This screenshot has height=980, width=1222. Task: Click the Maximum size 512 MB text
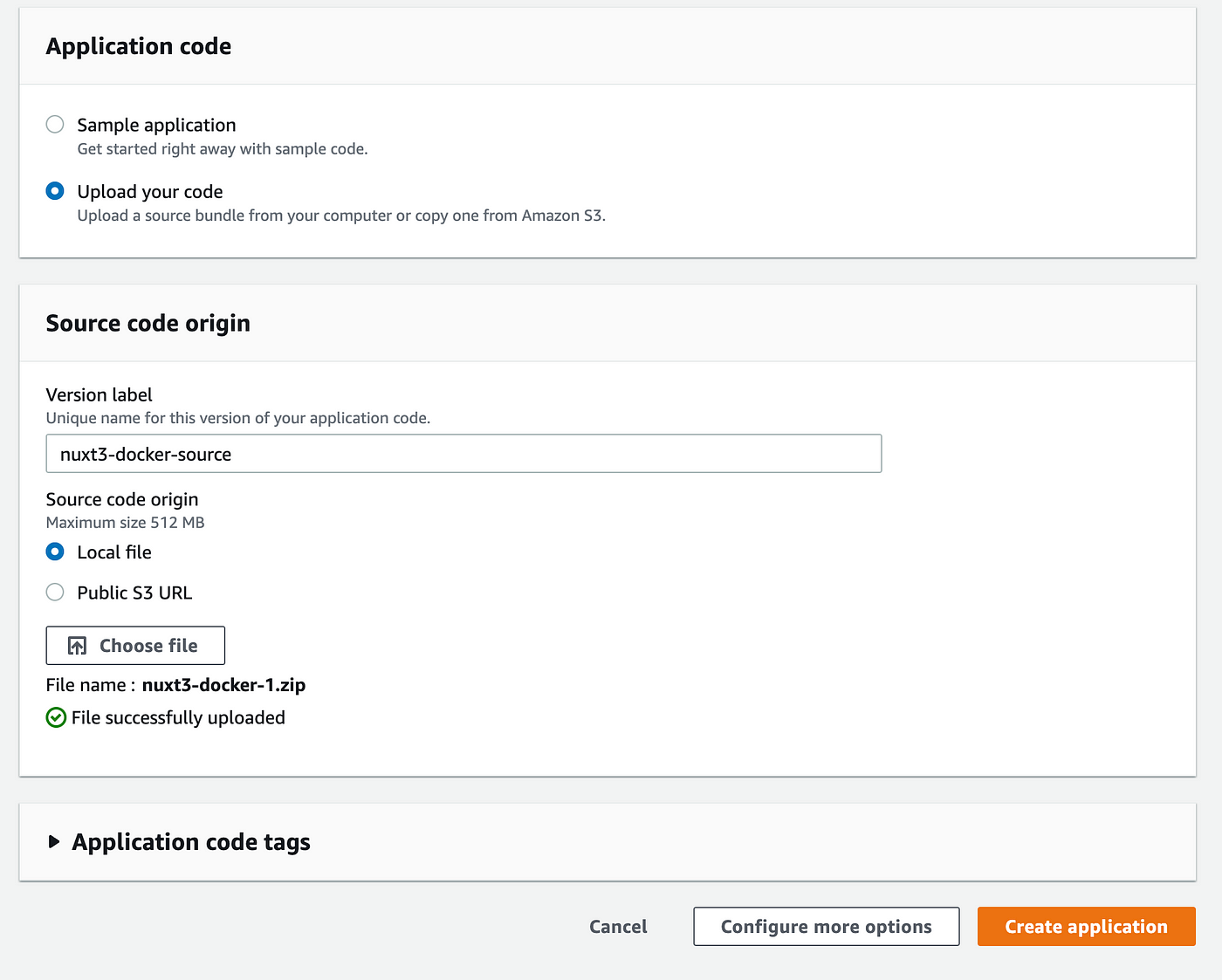pos(125,523)
